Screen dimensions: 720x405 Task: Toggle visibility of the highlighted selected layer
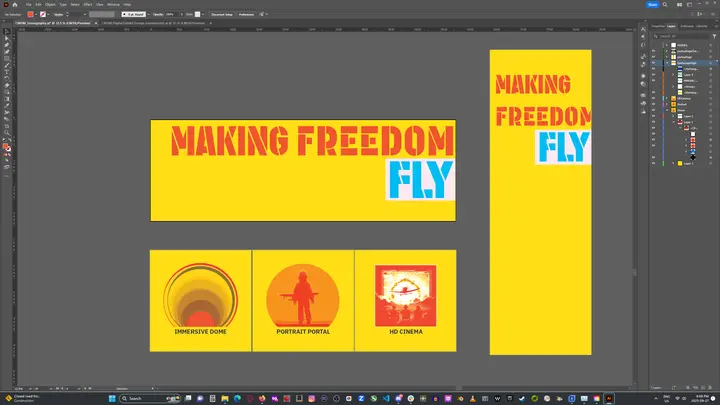(x=653, y=63)
